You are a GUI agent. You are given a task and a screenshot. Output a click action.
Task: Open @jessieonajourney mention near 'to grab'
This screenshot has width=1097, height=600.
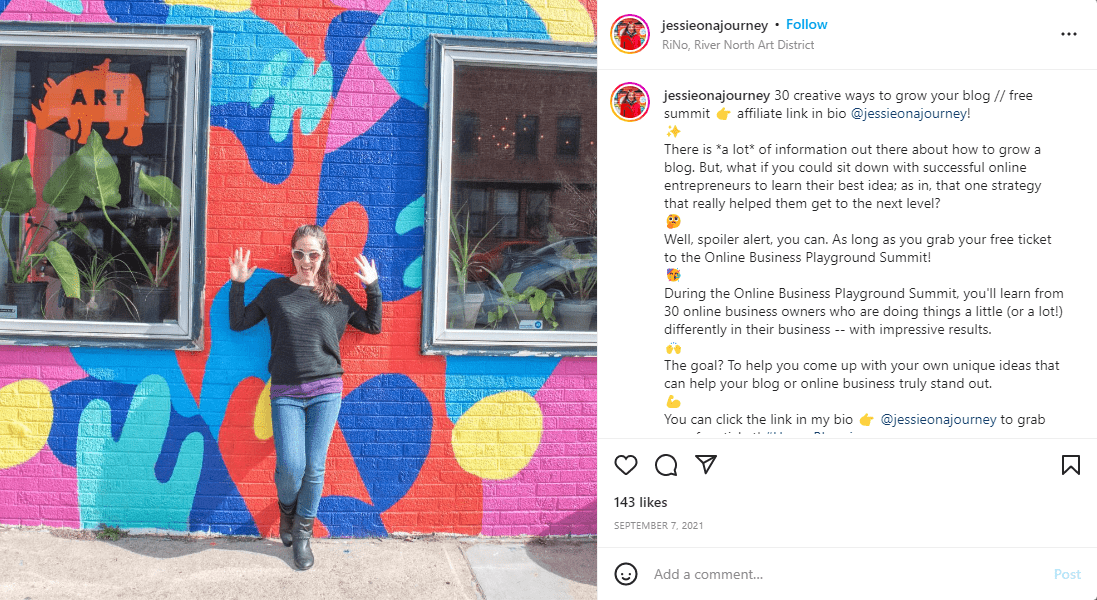coord(938,420)
